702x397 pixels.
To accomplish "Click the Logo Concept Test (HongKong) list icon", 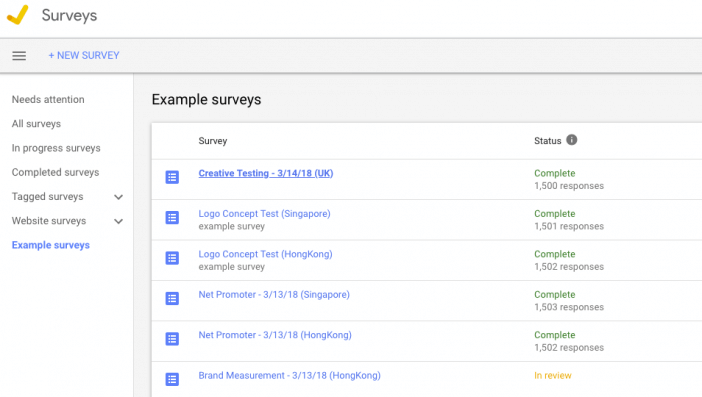I will (172, 258).
